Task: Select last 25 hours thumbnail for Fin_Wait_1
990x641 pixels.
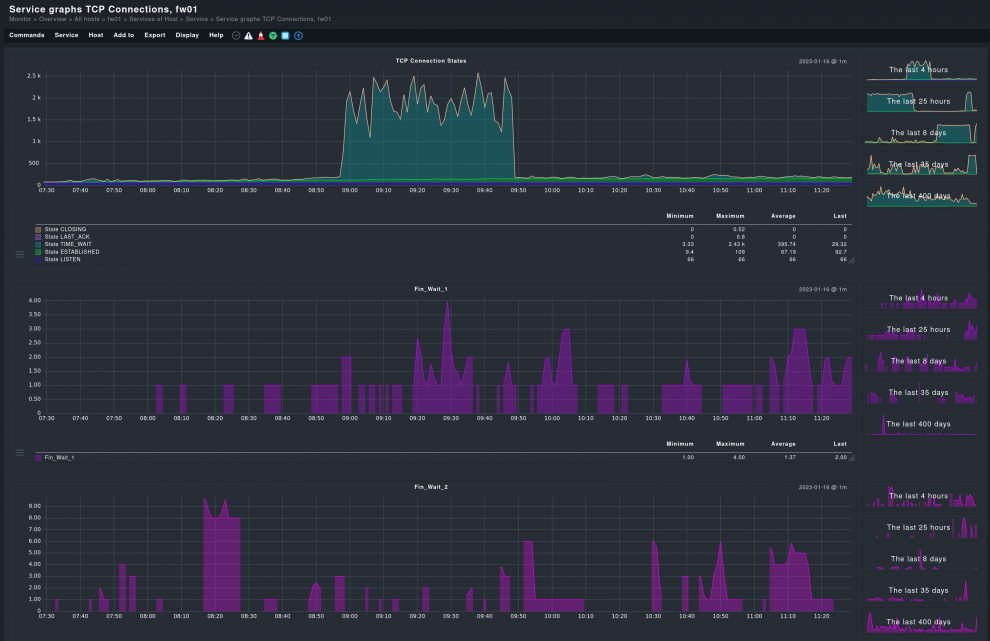Action: (x=921, y=330)
